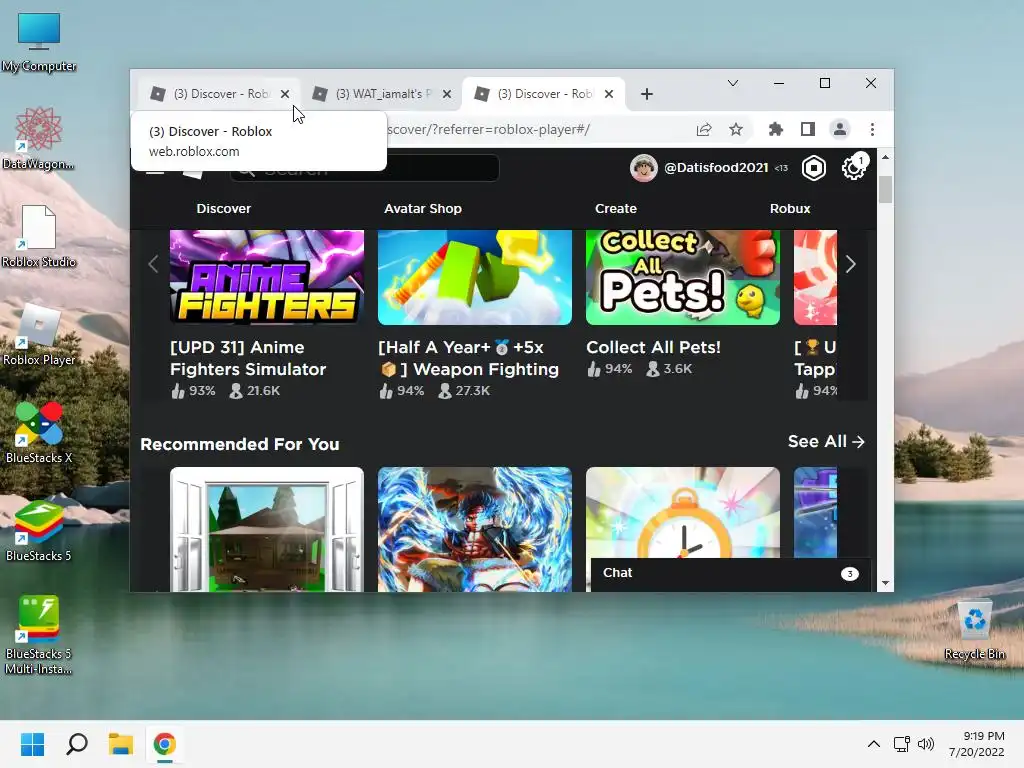
Task: Close the active Discover - Roblox tab
Action: [609, 94]
